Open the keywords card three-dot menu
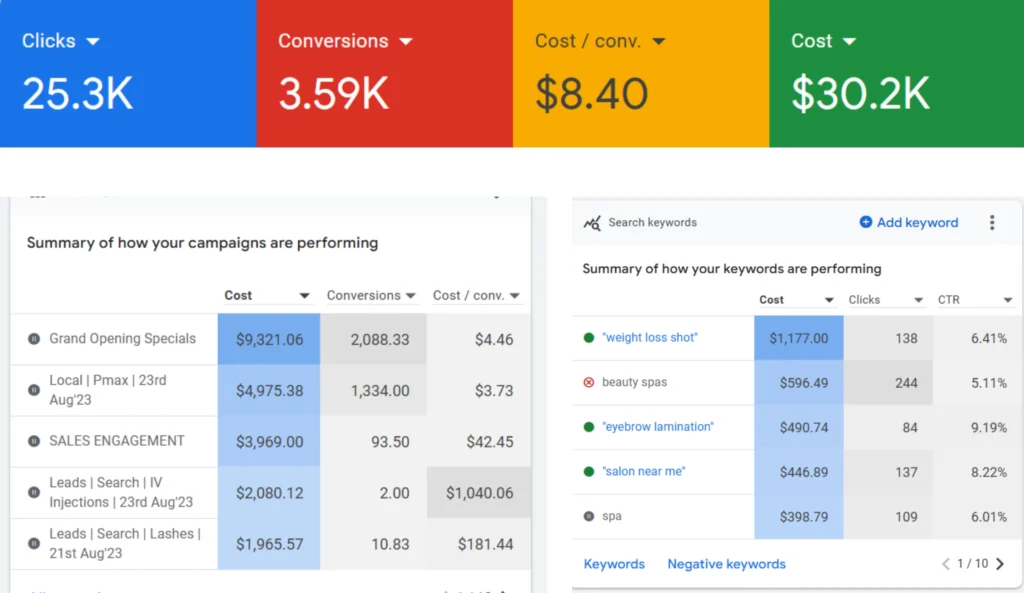Screen dimensions: 1024x593 [x=992, y=223]
